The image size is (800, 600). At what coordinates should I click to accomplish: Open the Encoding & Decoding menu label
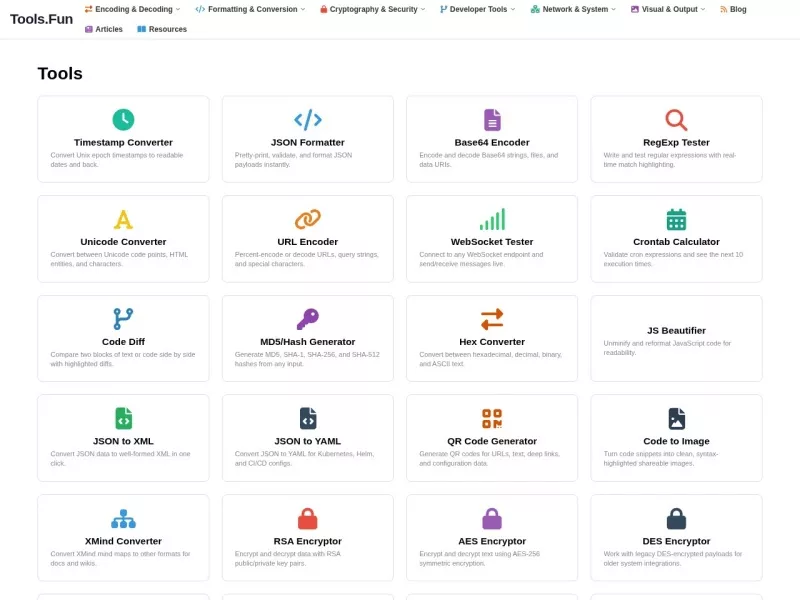coord(134,9)
